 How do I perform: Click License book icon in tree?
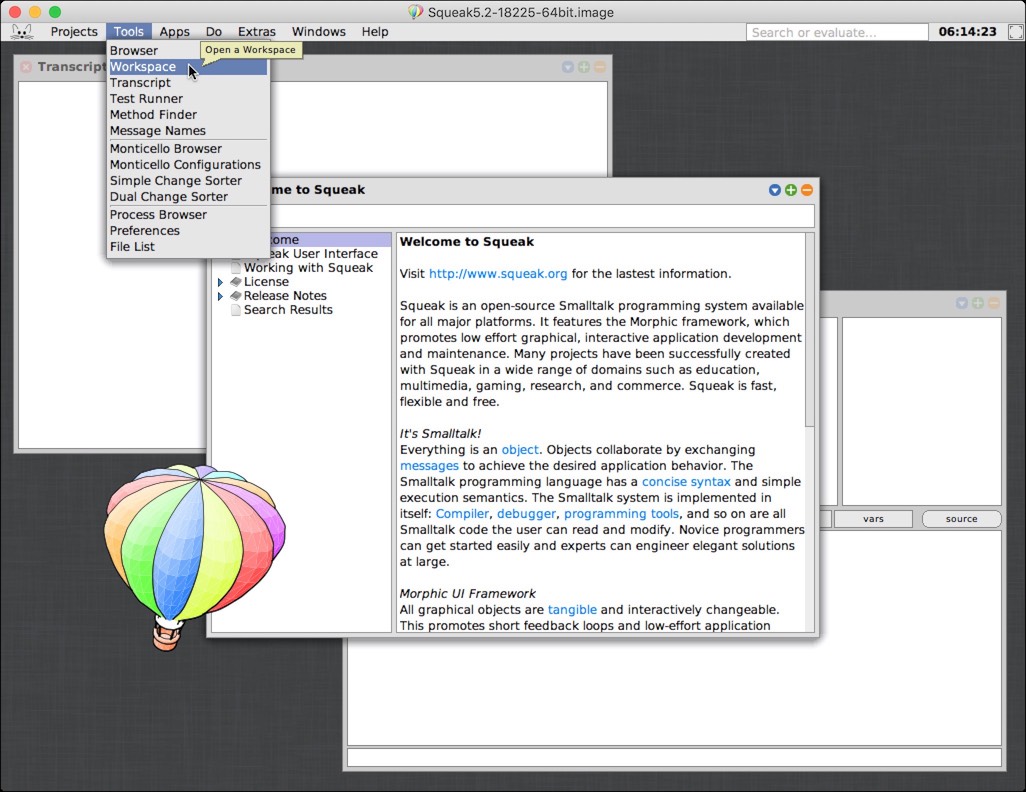pos(236,281)
